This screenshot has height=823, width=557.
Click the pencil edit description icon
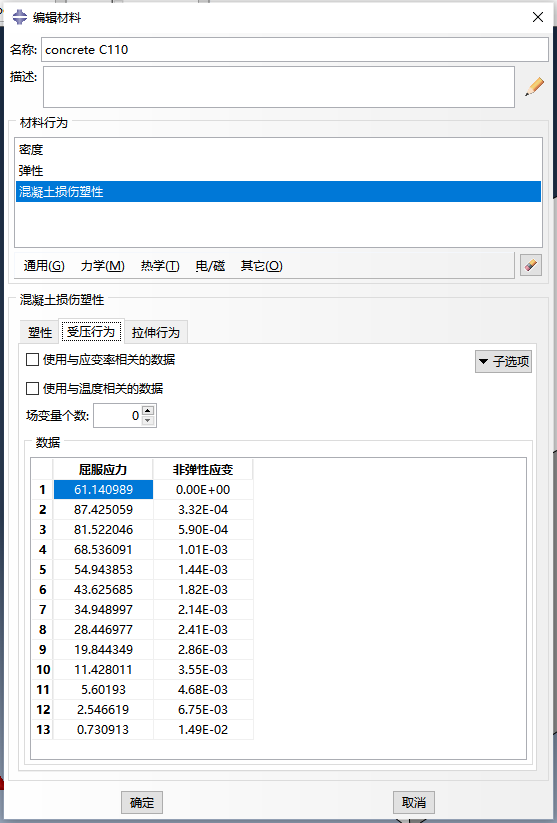click(534, 87)
